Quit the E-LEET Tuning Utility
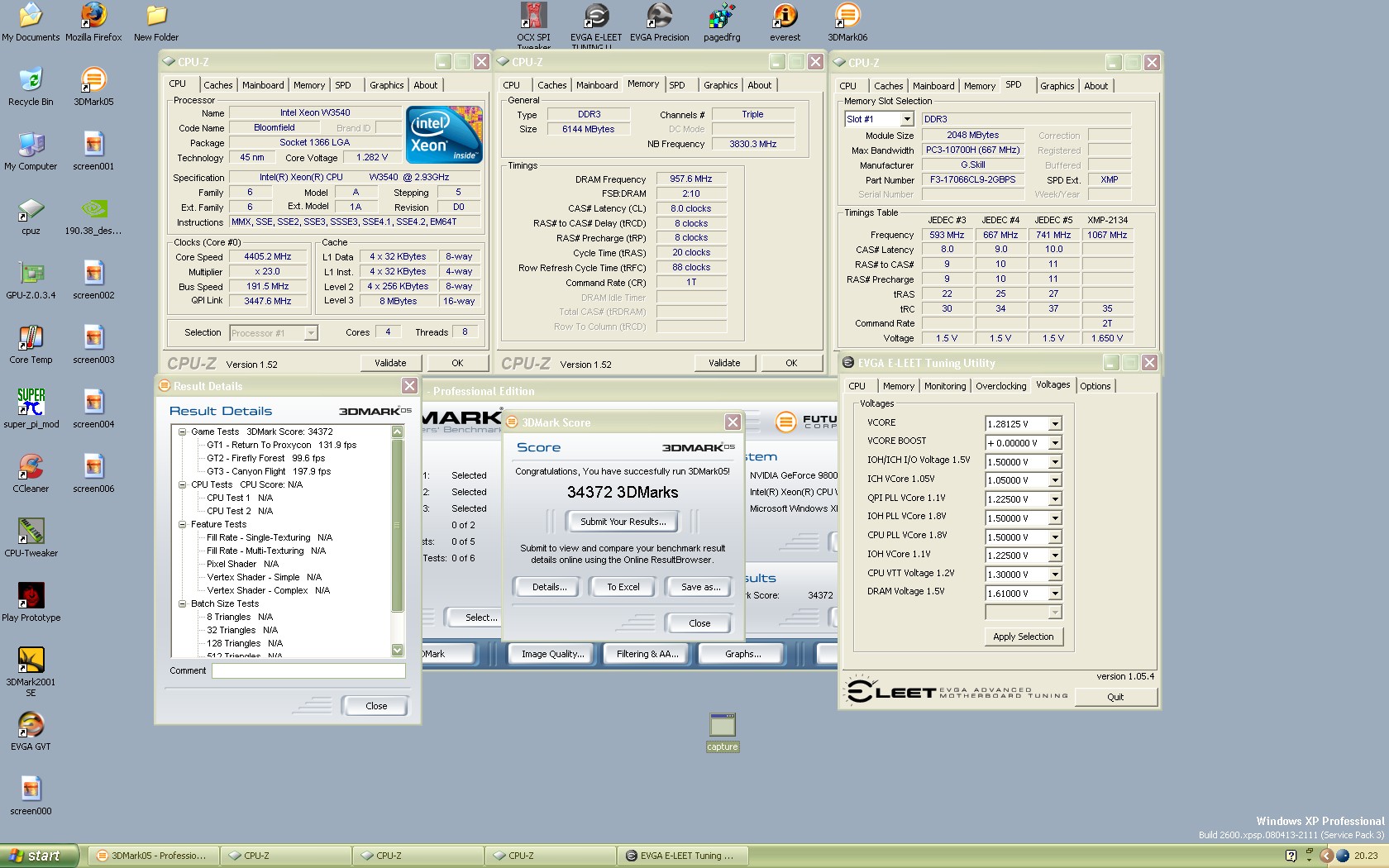Screen dimensions: 1389x868 [x=1115, y=697]
